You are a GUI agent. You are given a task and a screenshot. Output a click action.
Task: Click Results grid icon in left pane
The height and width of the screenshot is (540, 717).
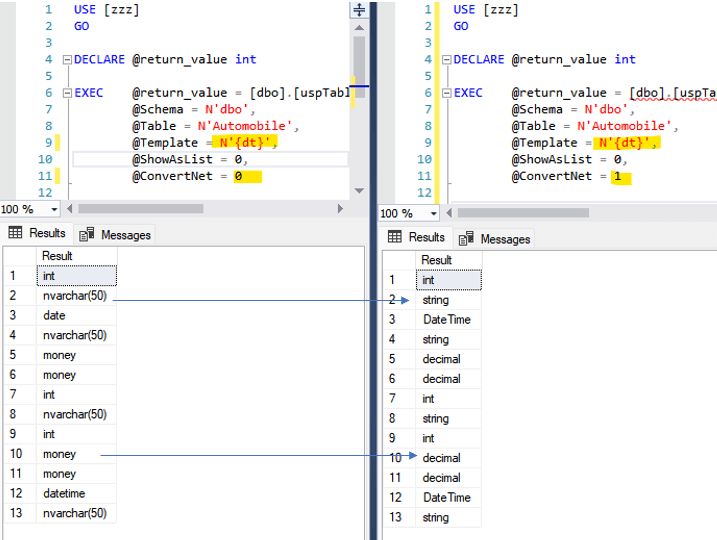(x=15, y=233)
